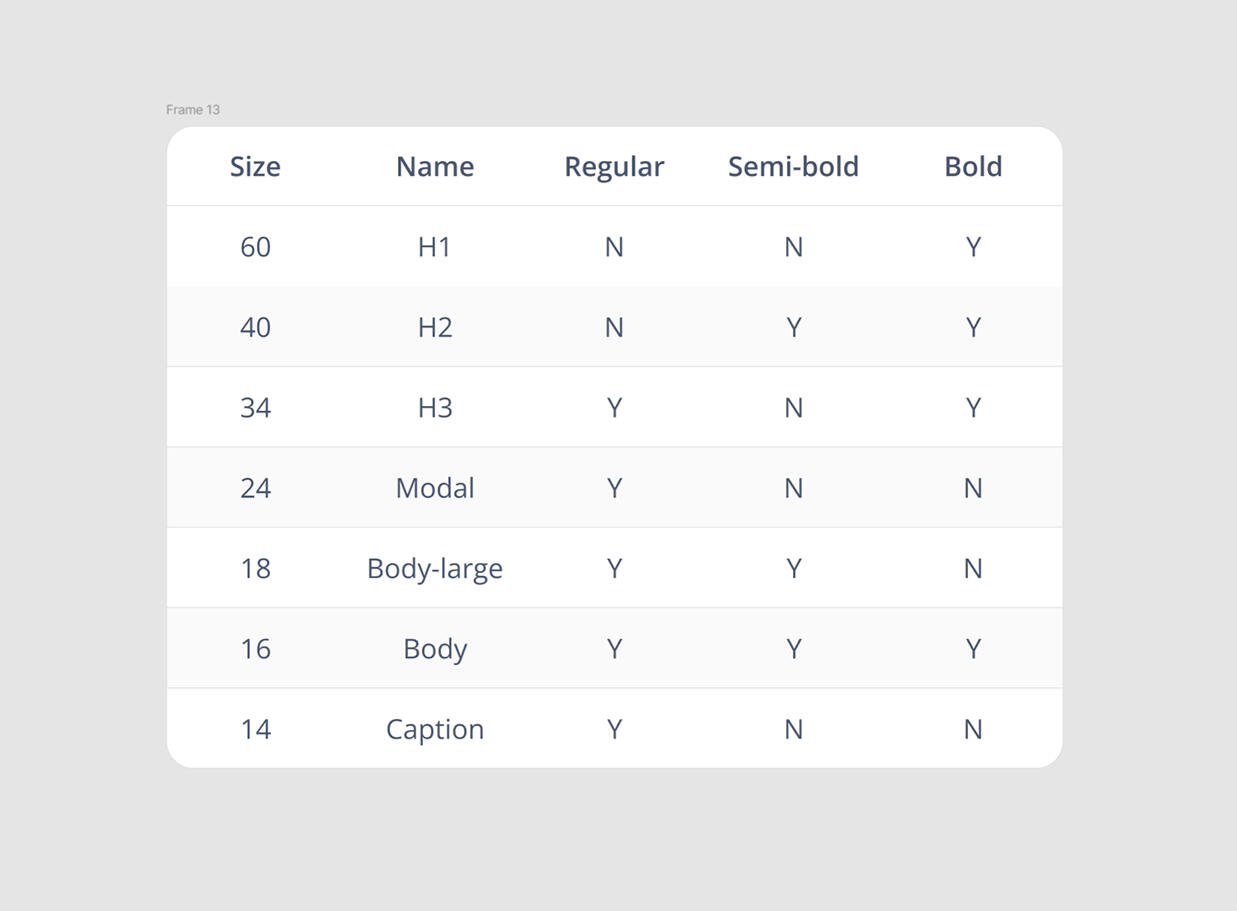
Task: Click the Bold column header
Action: [973, 167]
